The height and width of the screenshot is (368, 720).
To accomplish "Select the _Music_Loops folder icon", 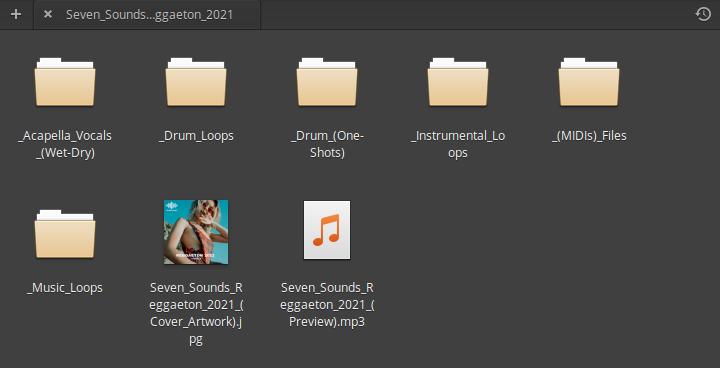I will 65,233.
